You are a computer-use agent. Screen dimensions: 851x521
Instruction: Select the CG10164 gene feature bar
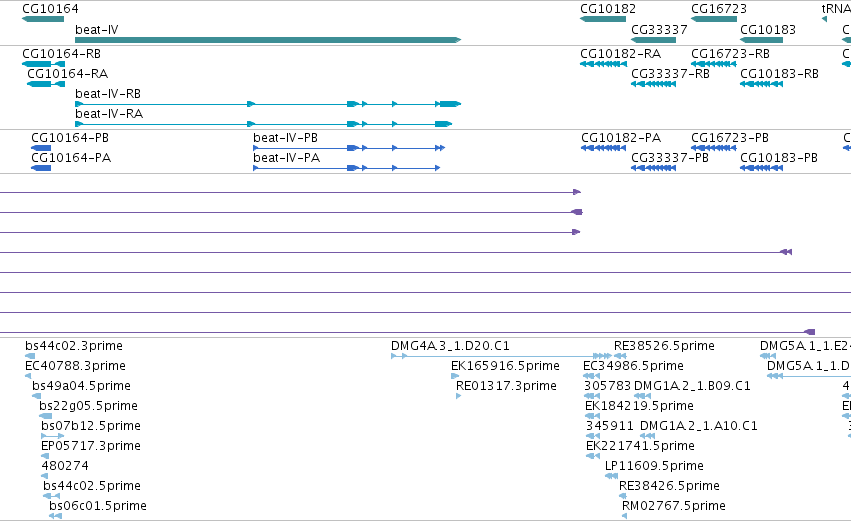43,19
